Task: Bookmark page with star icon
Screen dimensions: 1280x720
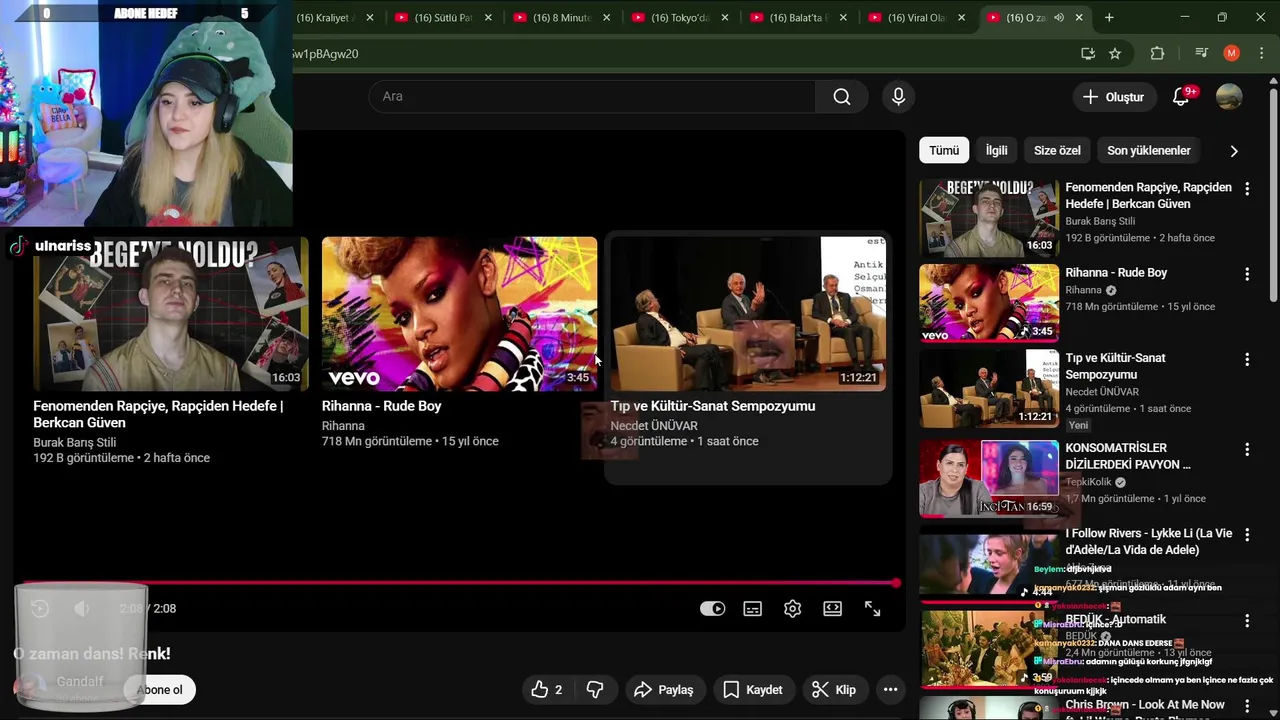Action: tap(1115, 54)
